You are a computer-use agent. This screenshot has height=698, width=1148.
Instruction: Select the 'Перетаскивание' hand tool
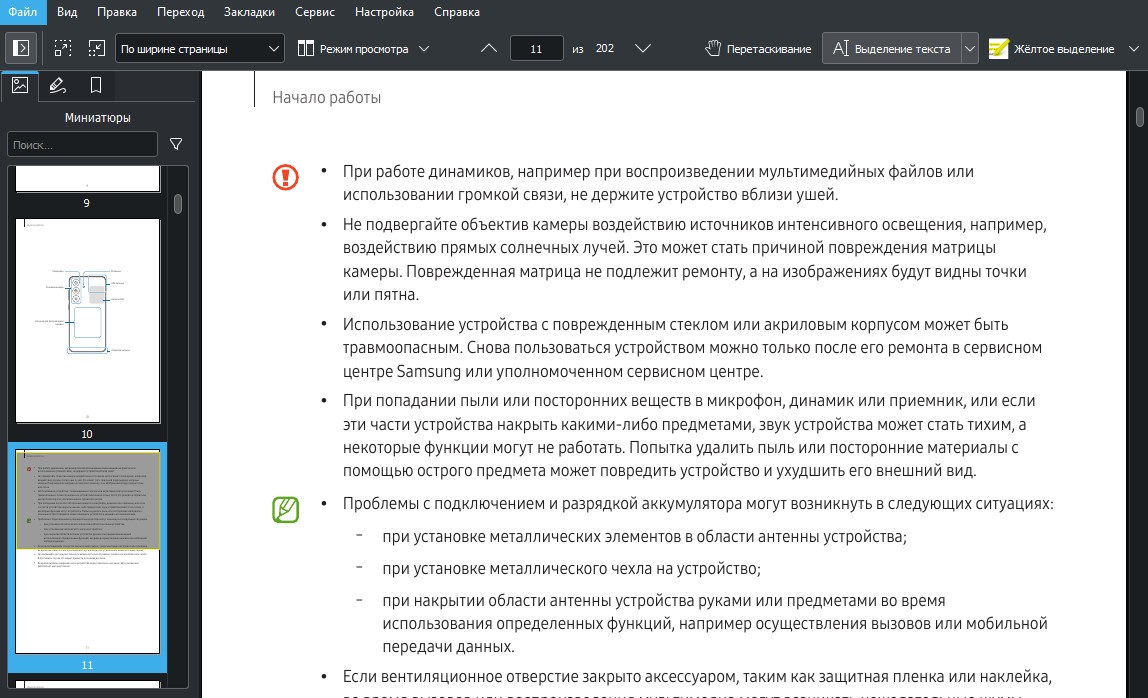[758, 48]
